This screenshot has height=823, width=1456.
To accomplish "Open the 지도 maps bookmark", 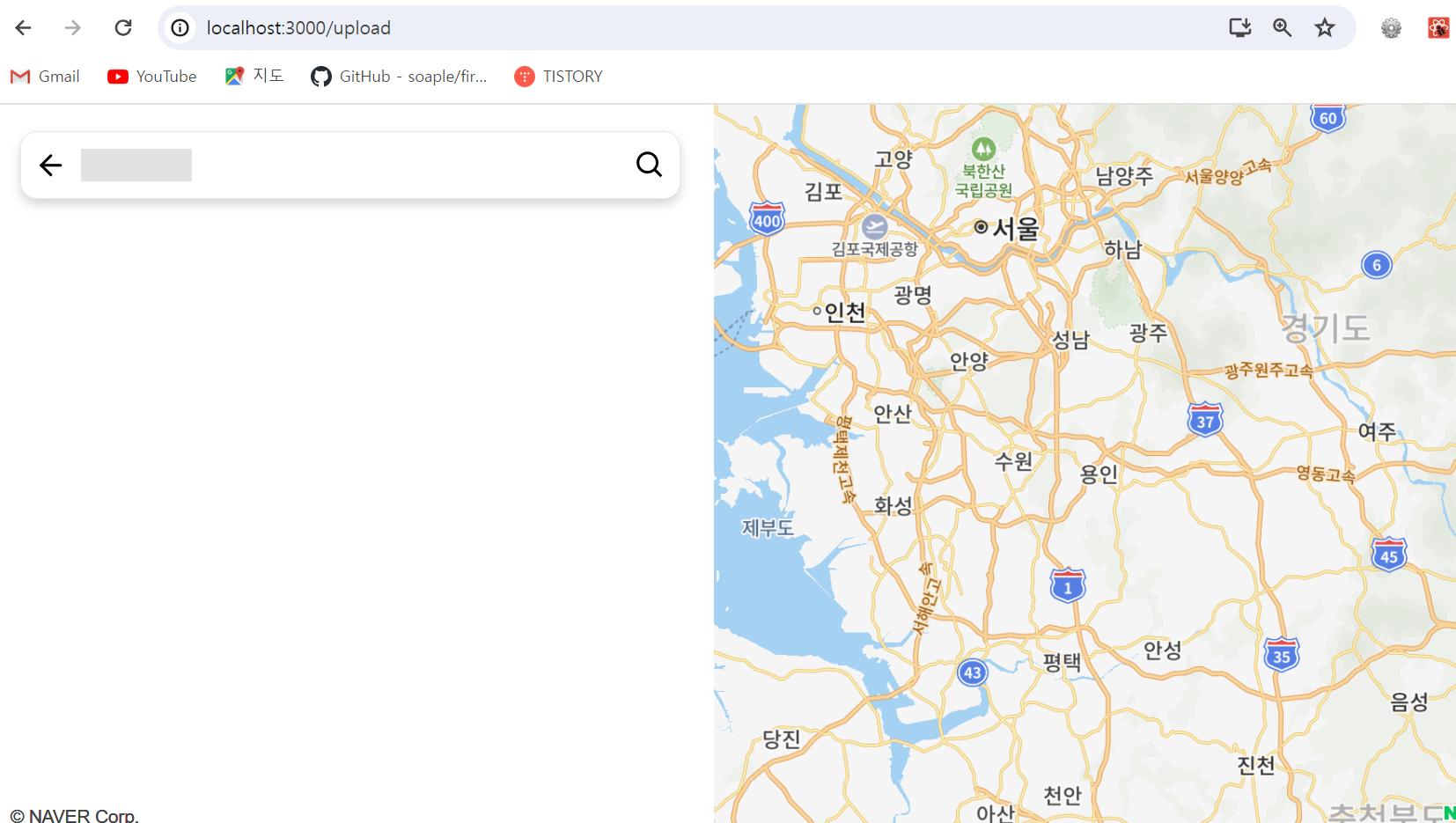I will pyautogui.click(x=254, y=77).
